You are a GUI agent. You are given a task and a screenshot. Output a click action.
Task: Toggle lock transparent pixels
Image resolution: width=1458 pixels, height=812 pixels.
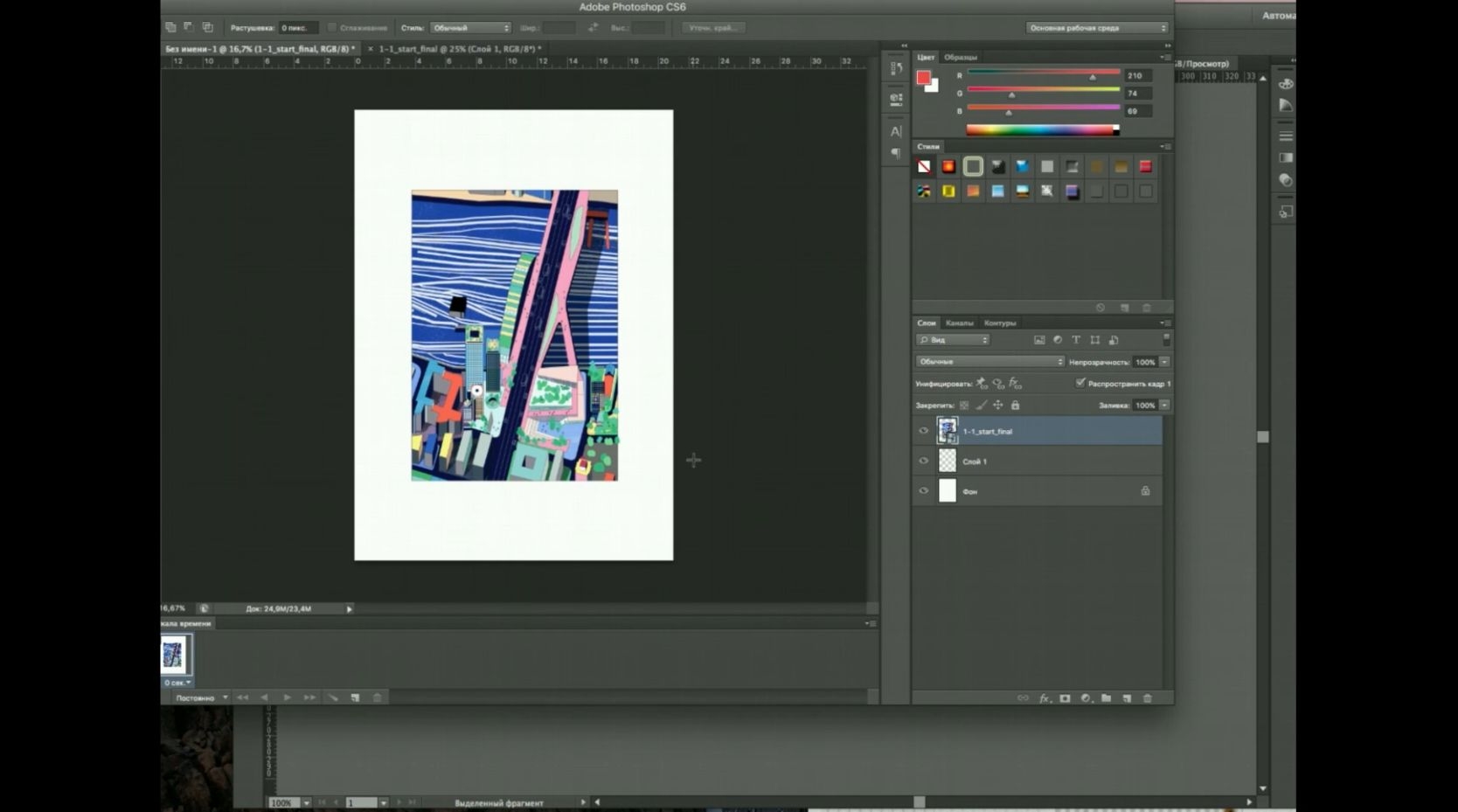[x=964, y=406]
